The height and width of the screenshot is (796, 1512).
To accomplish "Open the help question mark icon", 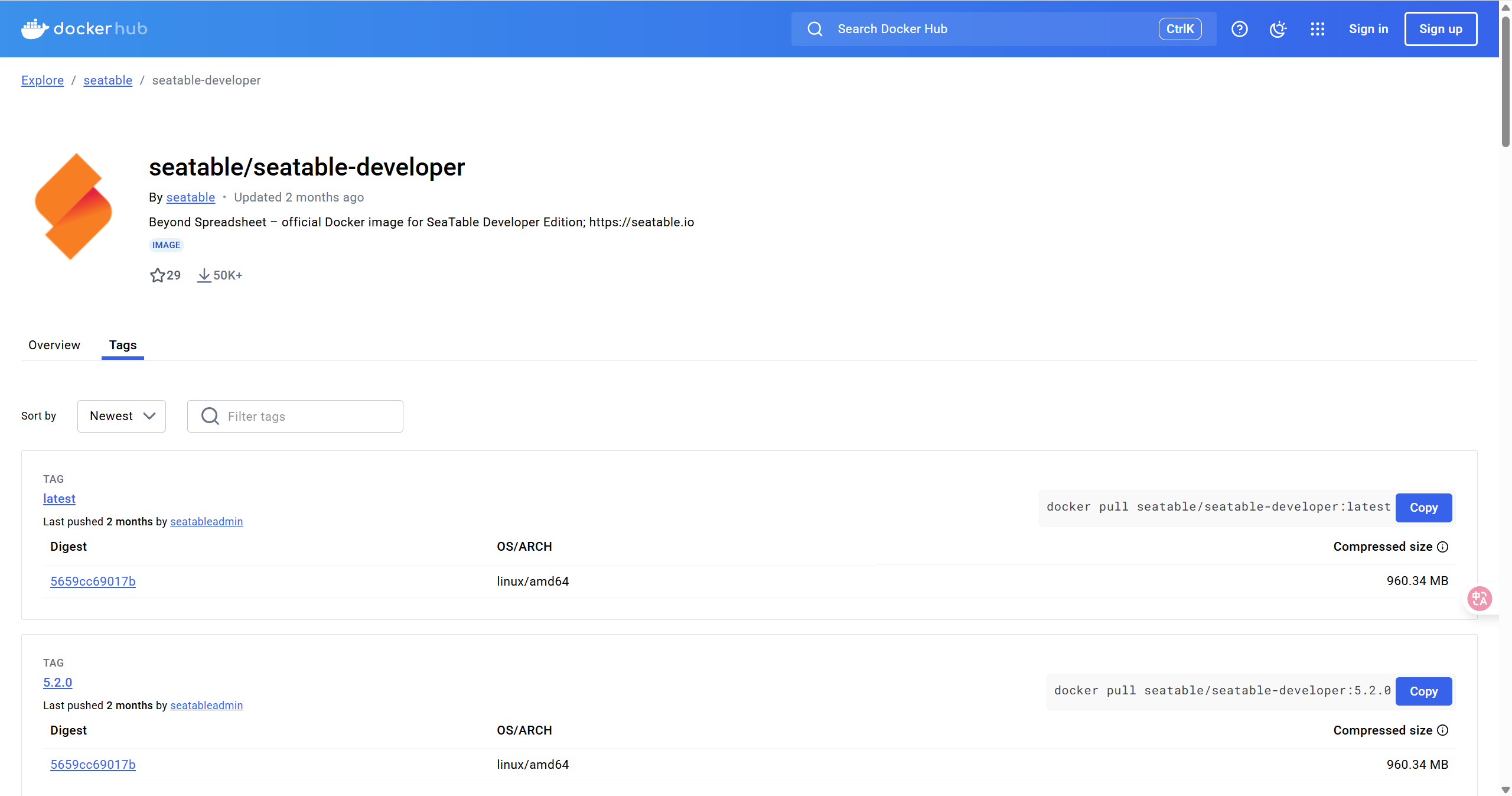I will [1240, 29].
